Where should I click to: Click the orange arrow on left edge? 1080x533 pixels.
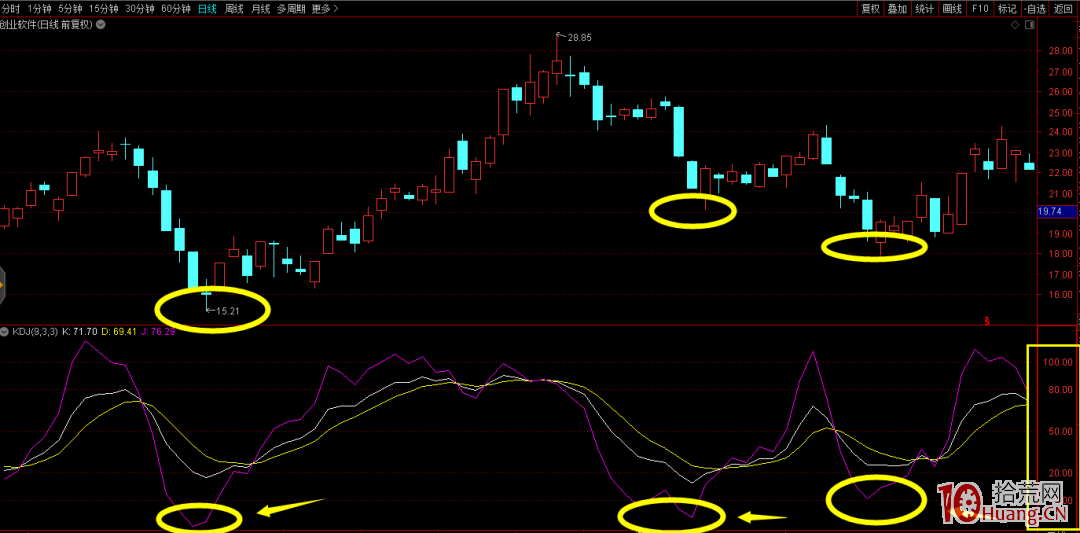[x=2, y=284]
